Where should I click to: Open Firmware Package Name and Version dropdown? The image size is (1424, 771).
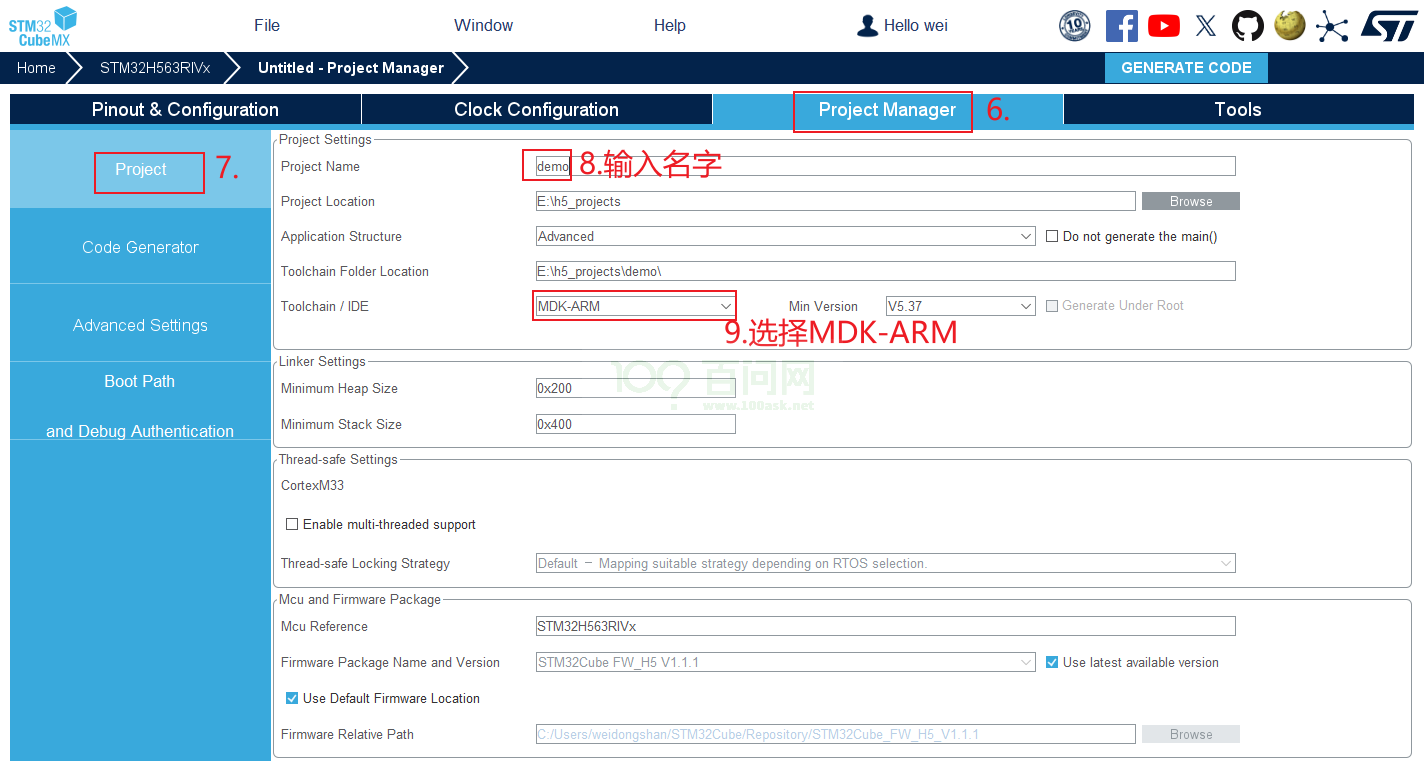(786, 662)
